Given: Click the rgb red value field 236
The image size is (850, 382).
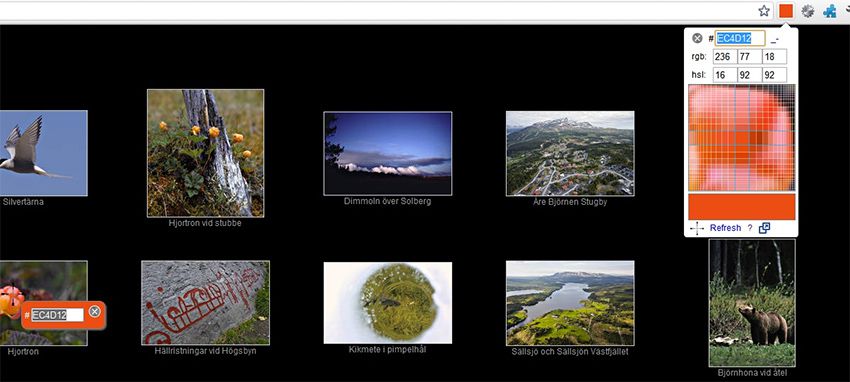Looking at the screenshot, I should pos(725,56).
